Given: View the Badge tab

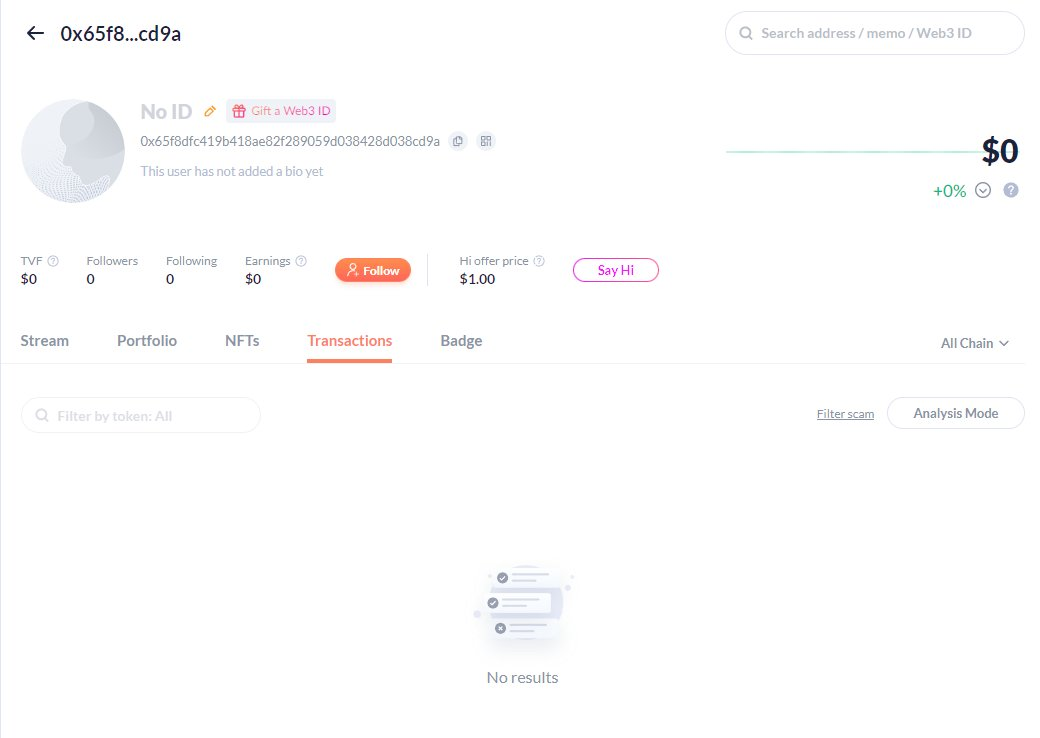Looking at the screenshot, I should [461, 341].
